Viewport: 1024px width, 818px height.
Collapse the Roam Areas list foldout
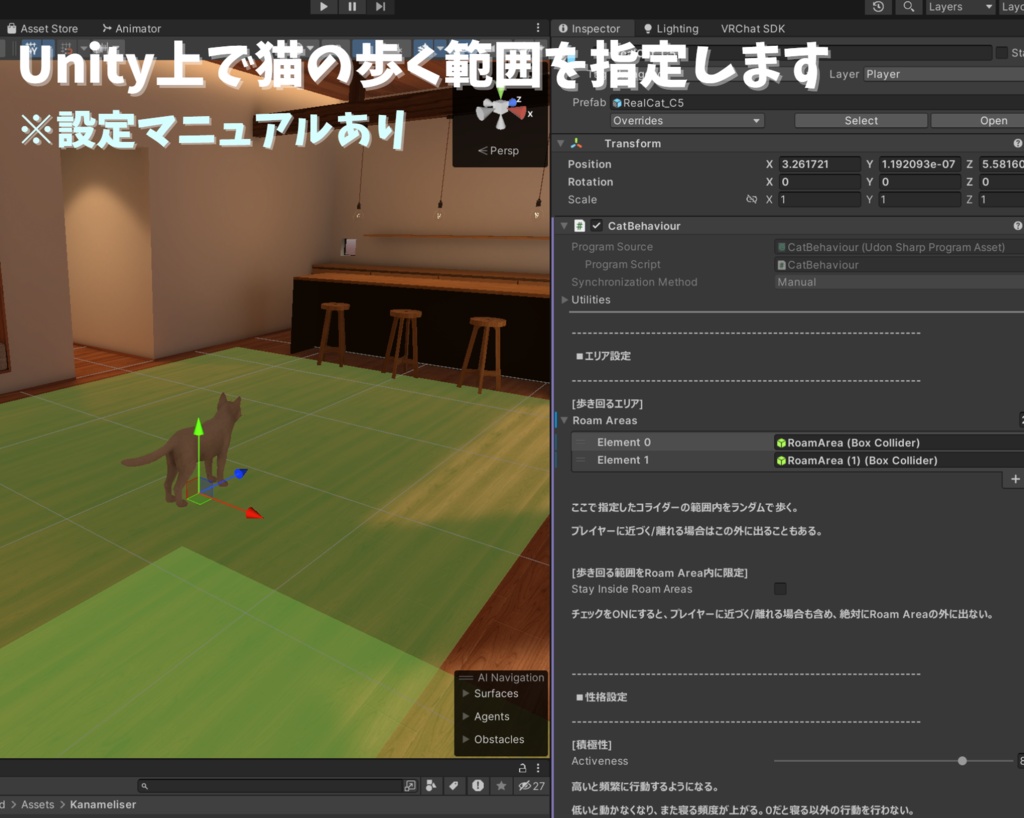564,420
